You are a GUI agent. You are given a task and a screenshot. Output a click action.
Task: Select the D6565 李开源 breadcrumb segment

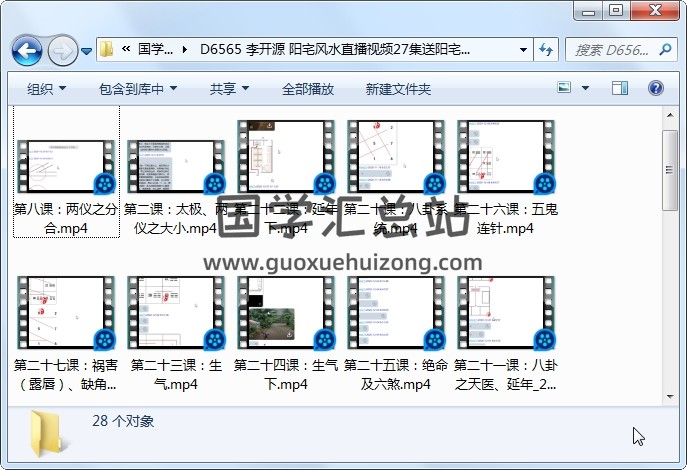point(335,49)
